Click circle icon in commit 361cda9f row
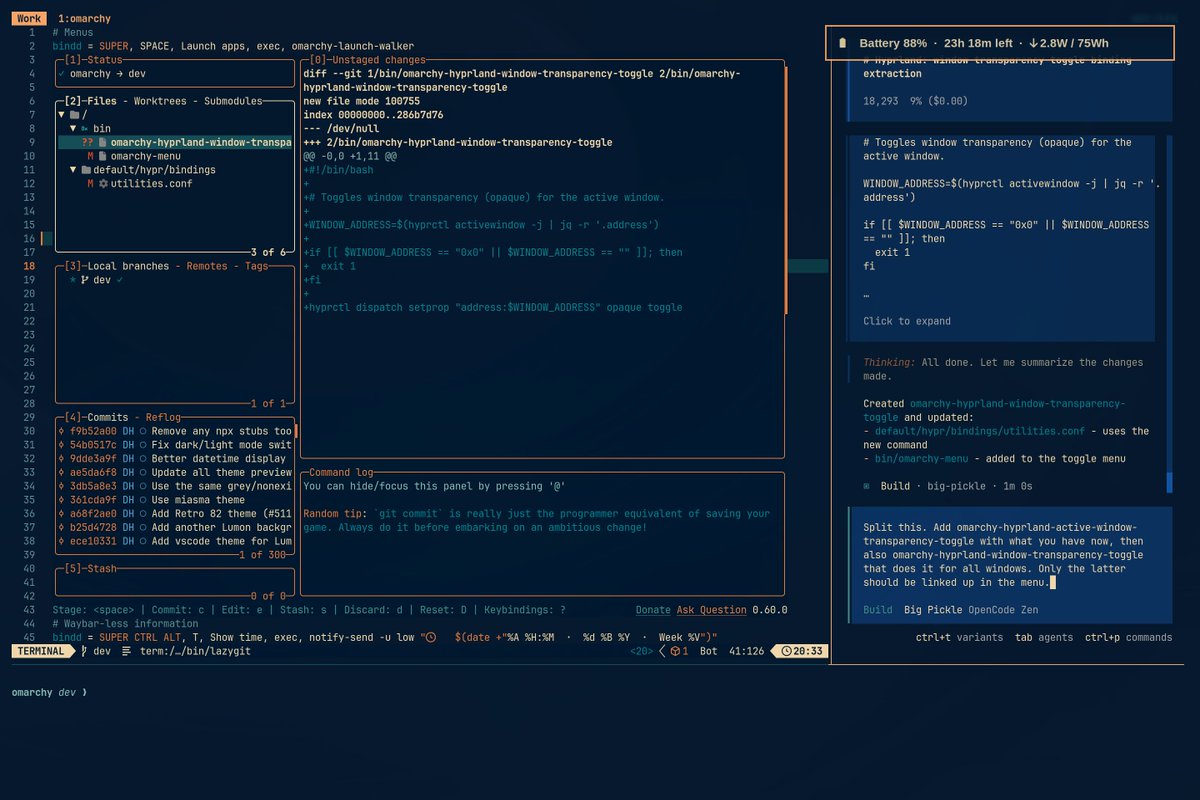 [143, 500]
